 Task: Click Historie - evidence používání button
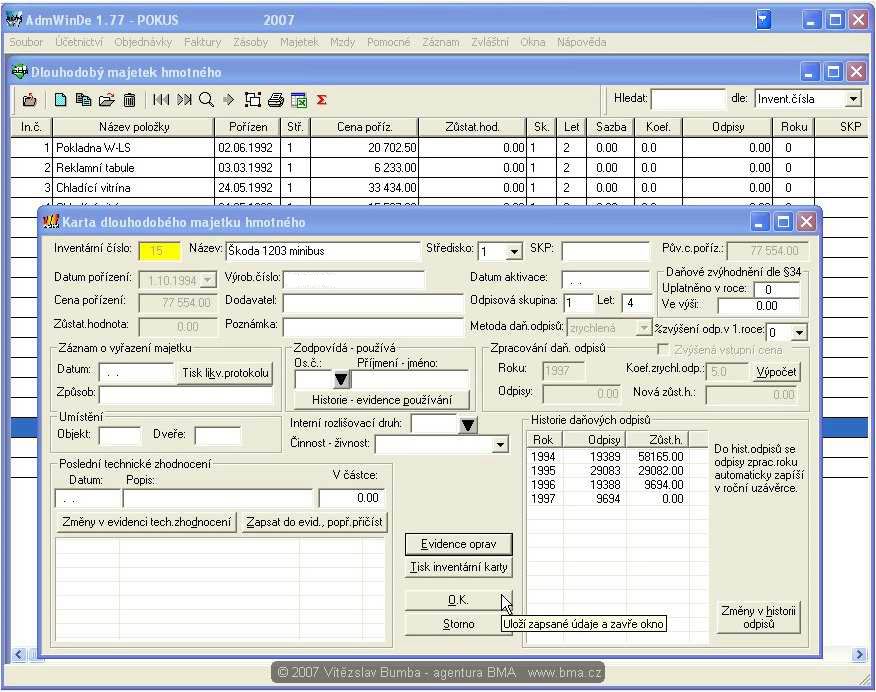tap(382, 400)
